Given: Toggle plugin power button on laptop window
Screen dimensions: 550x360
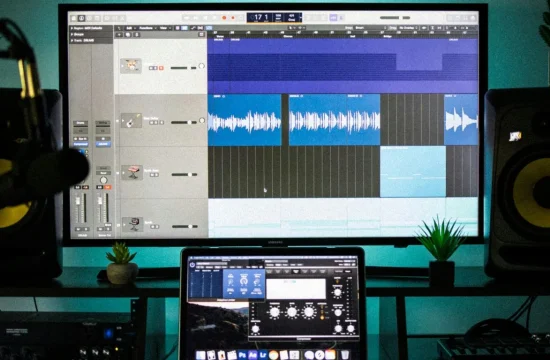Looking at the screenshot, I should pos(192,265).
